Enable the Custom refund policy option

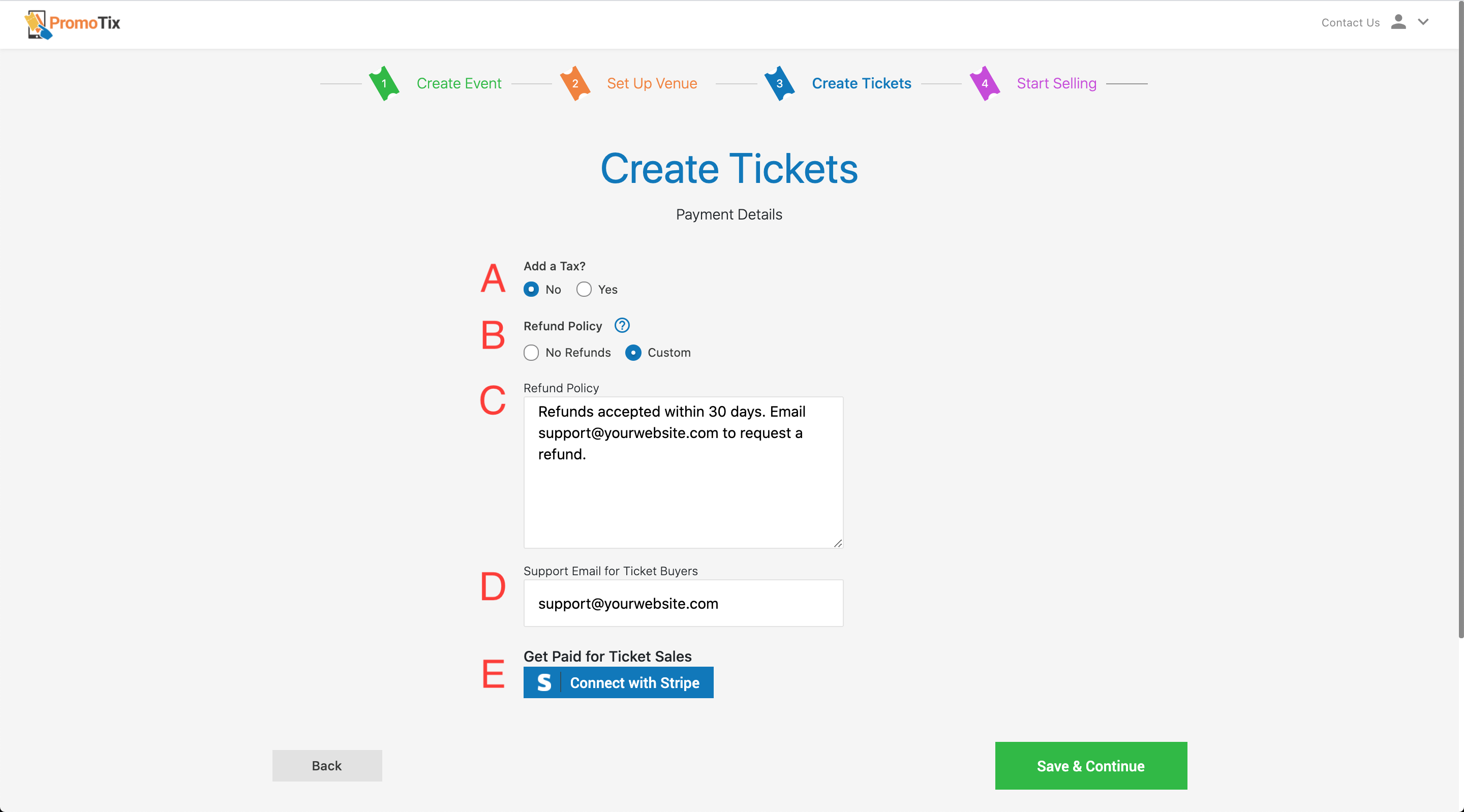(633, 352)
